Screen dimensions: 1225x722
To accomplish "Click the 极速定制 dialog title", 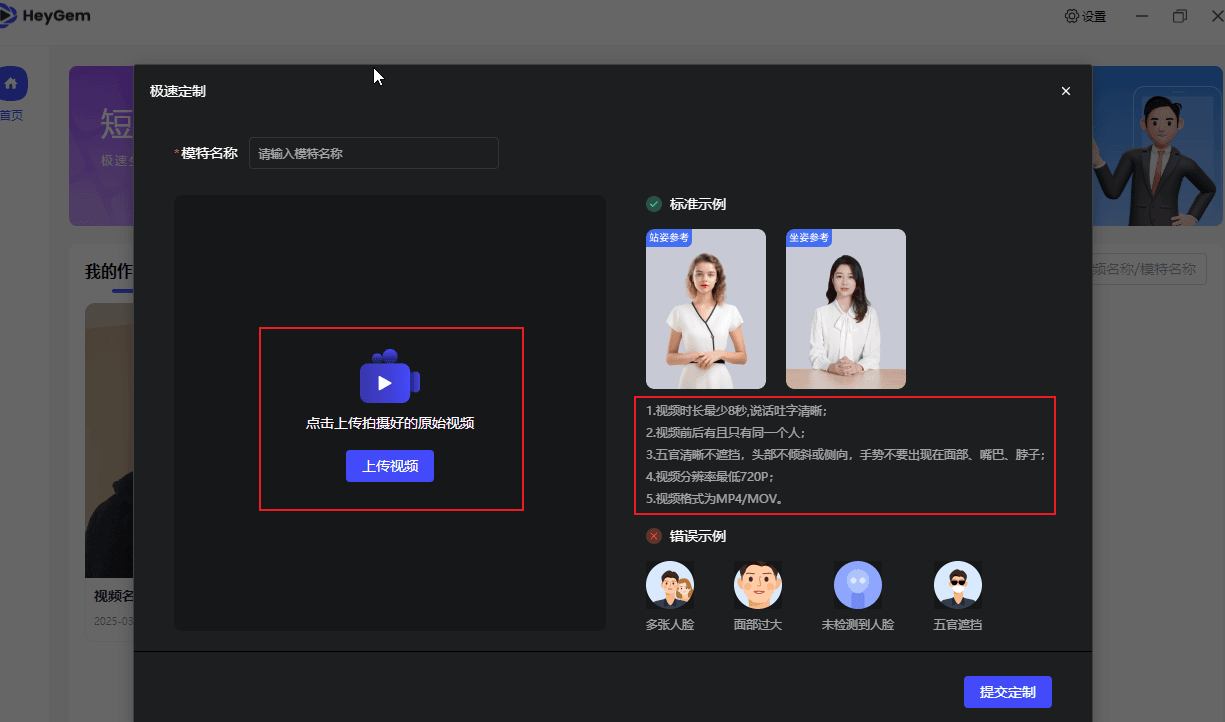I will coord(178,91).
